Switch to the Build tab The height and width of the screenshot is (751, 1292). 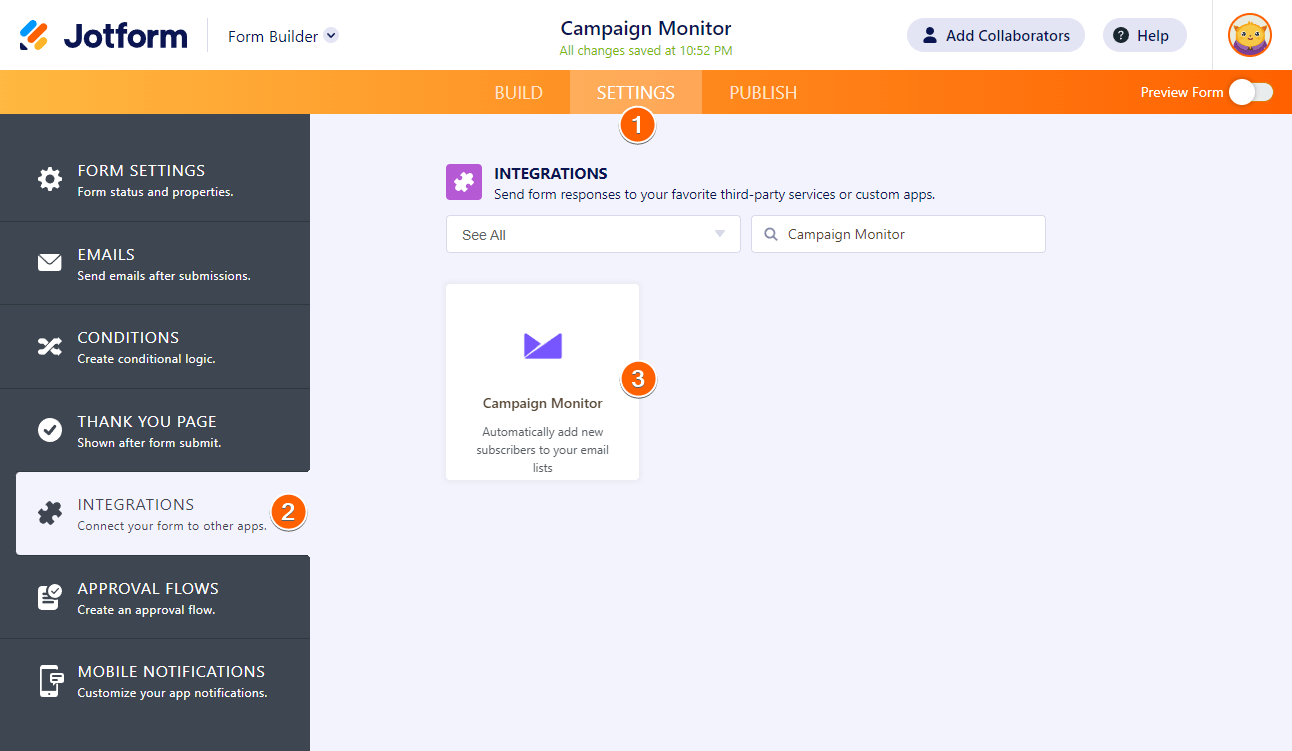click(519, 93)
